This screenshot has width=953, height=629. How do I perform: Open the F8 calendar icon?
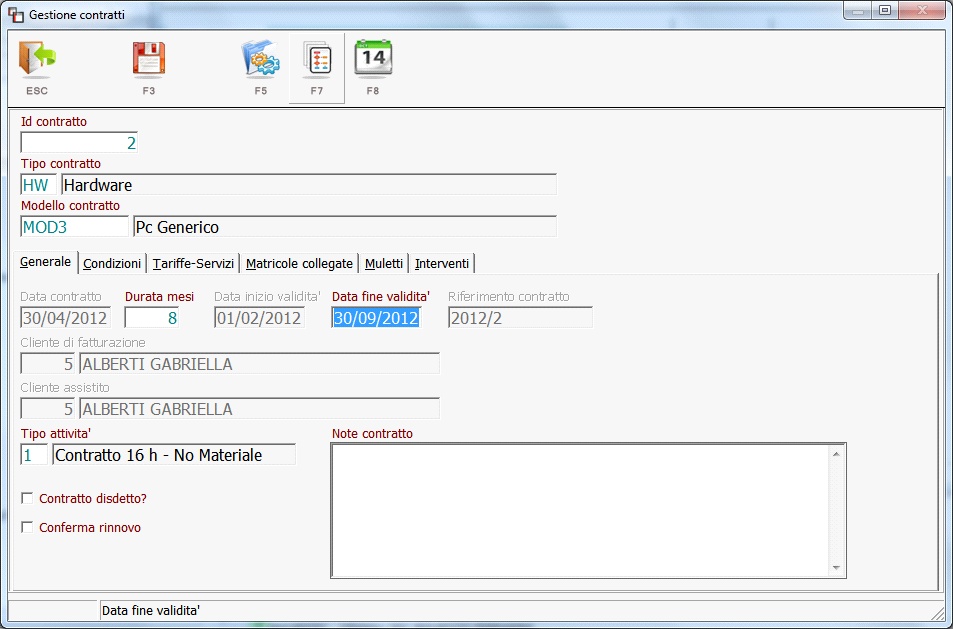coord(373,60)
